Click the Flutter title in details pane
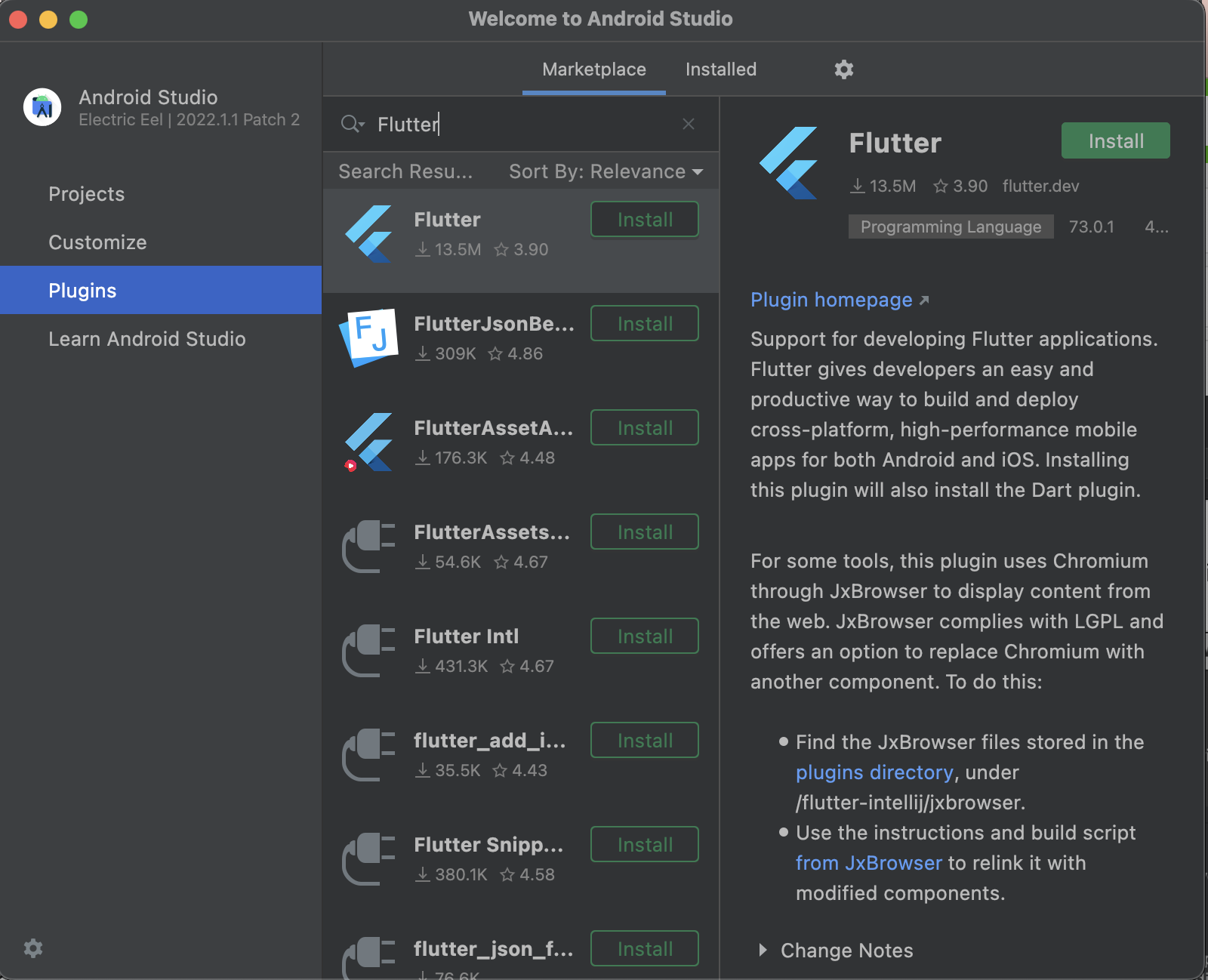The height and width of the screenshot is (980, 1208). pos(895,143)
